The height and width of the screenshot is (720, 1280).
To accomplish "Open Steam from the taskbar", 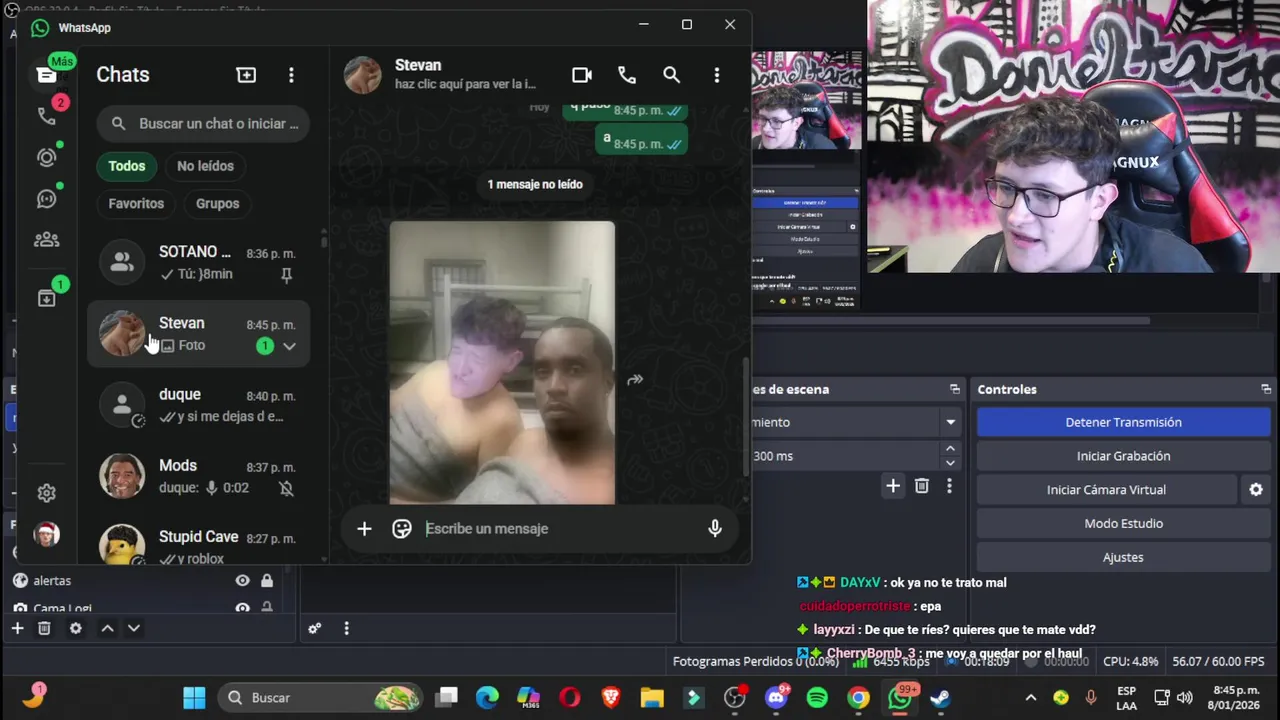I will point(940,698).
